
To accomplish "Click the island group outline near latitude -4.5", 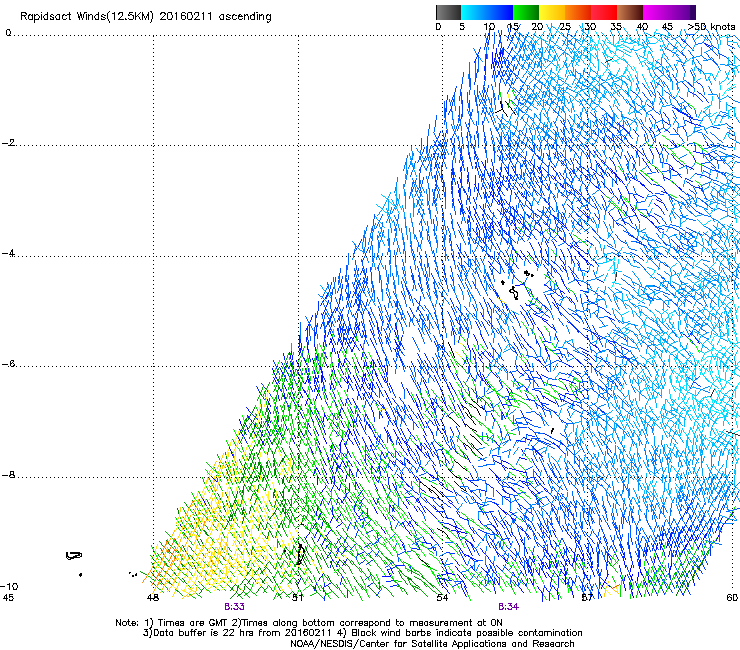I will pyautogui.click(x=517, y=285).
